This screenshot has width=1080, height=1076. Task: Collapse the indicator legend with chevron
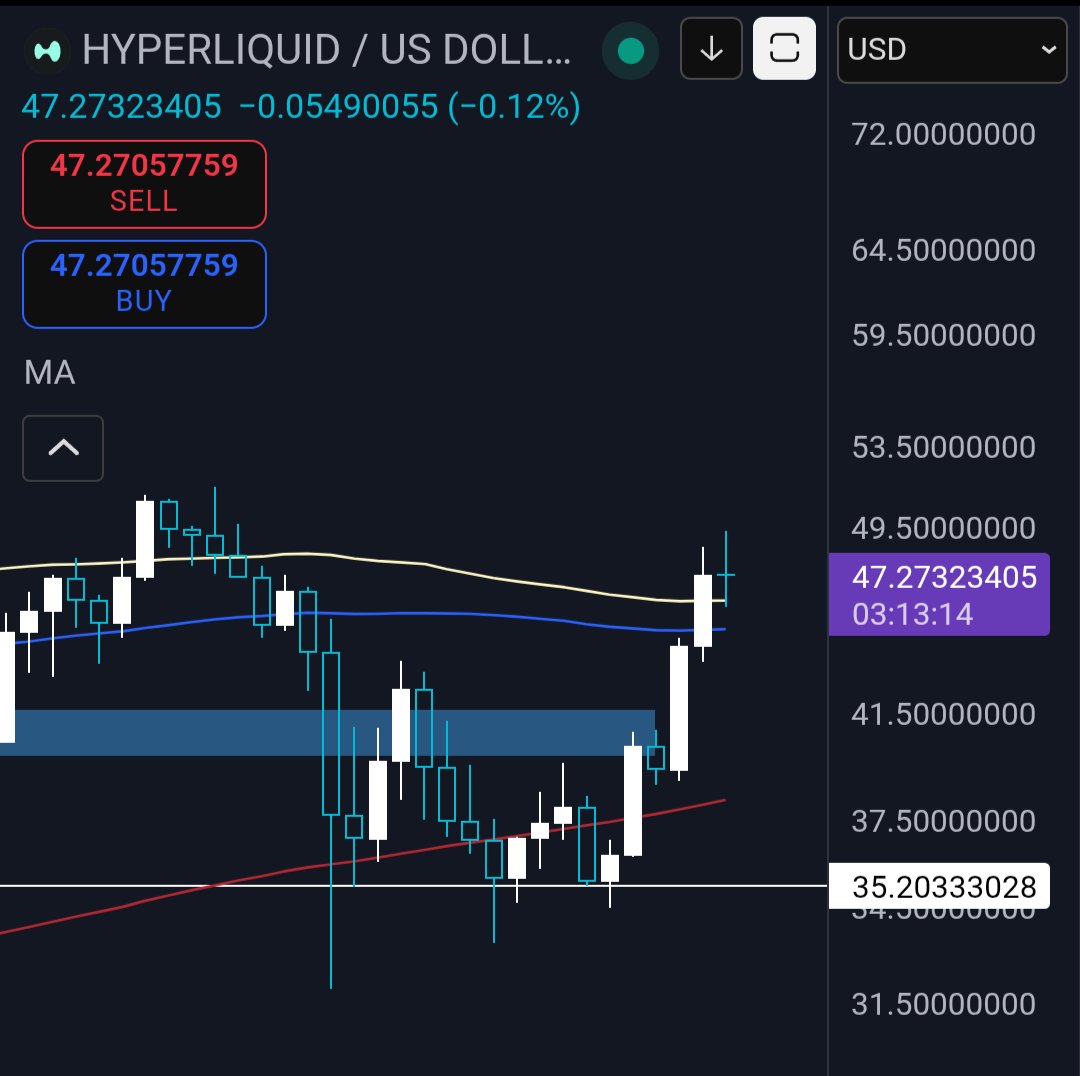coord(63,448)
